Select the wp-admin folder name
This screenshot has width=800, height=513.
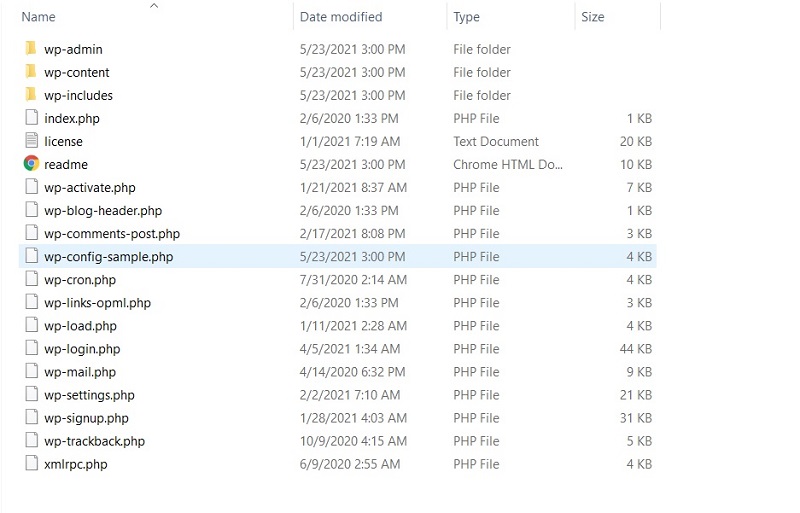click(x=73, y=50)
